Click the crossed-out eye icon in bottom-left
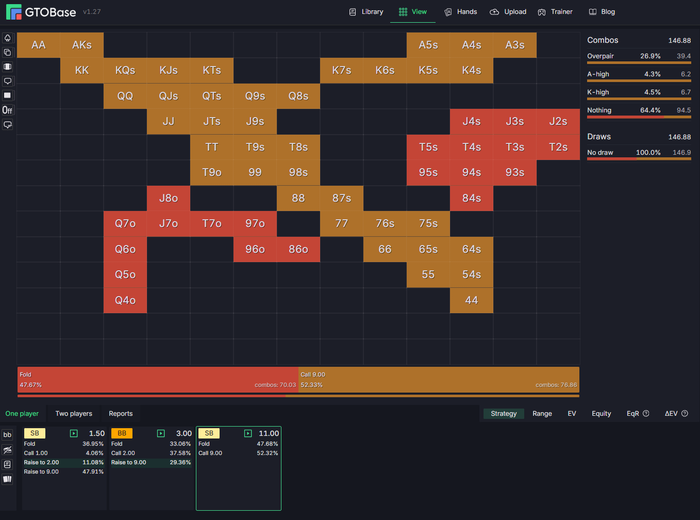 8,449
